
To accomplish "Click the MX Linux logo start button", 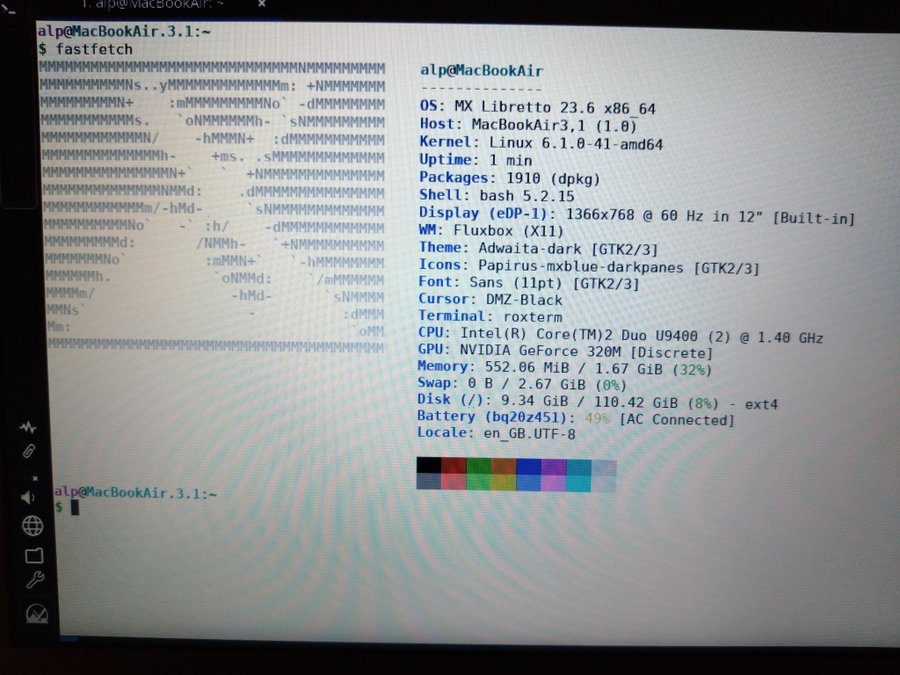I will pos(36,614).
